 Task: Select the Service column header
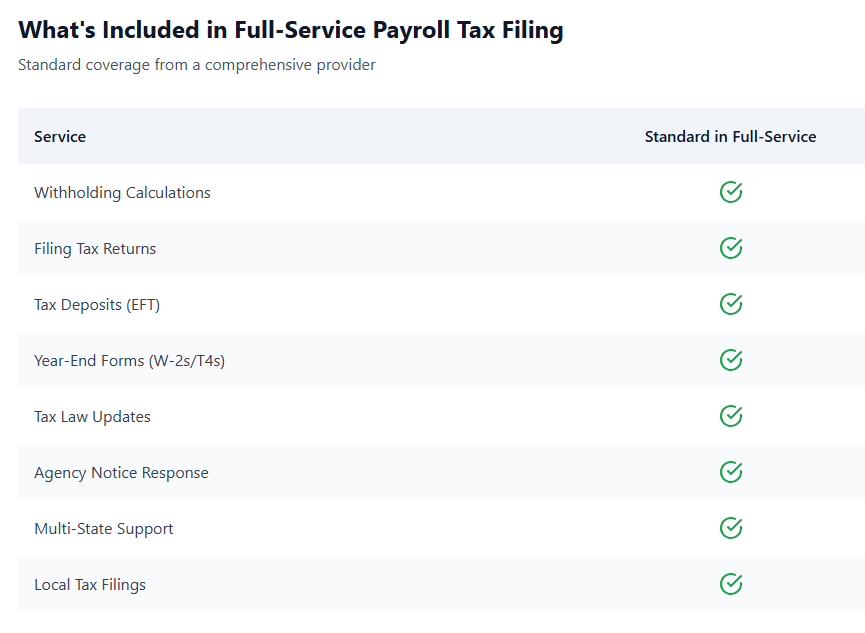click(60, 136)
